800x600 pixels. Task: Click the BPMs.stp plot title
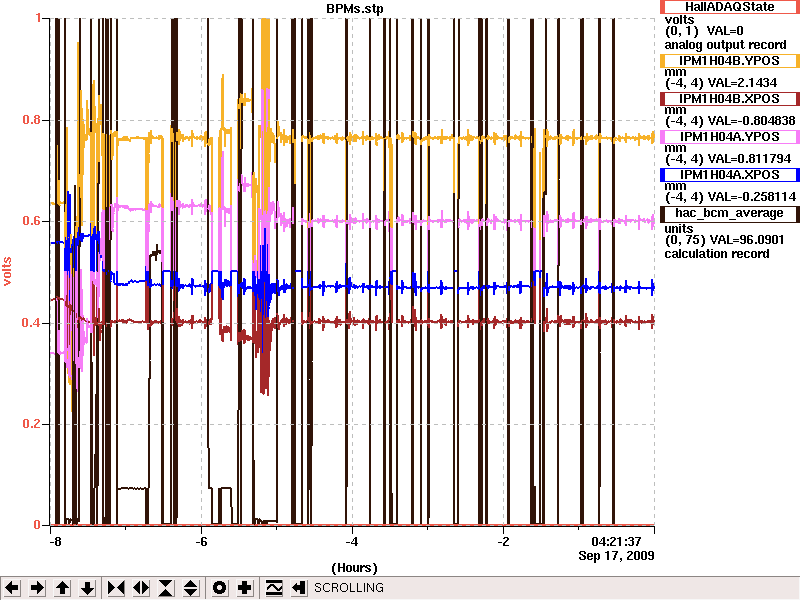pos(355,9)
